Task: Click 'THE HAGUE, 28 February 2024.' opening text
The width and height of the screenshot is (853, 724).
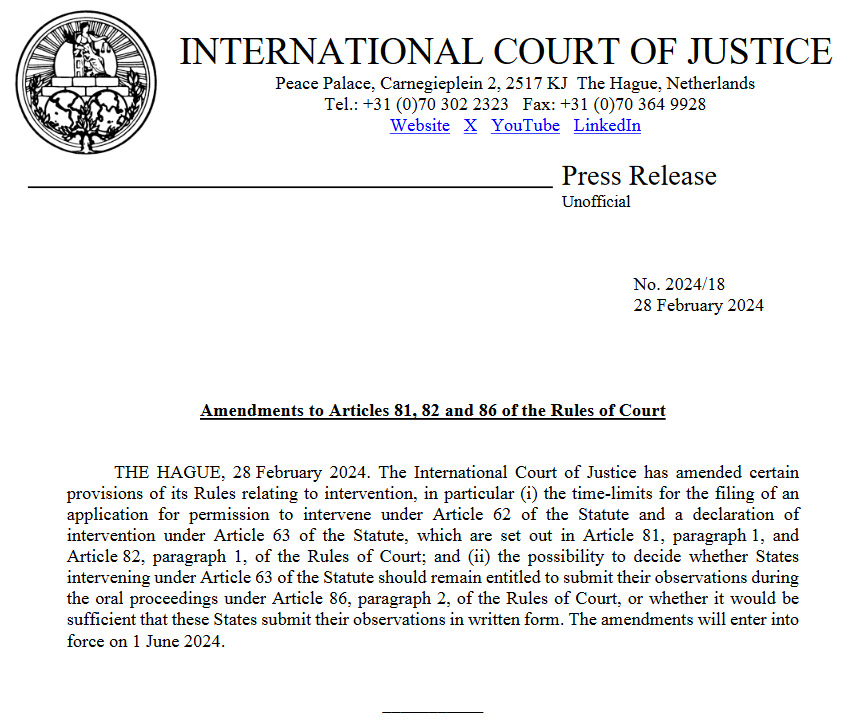Action: 242,472
